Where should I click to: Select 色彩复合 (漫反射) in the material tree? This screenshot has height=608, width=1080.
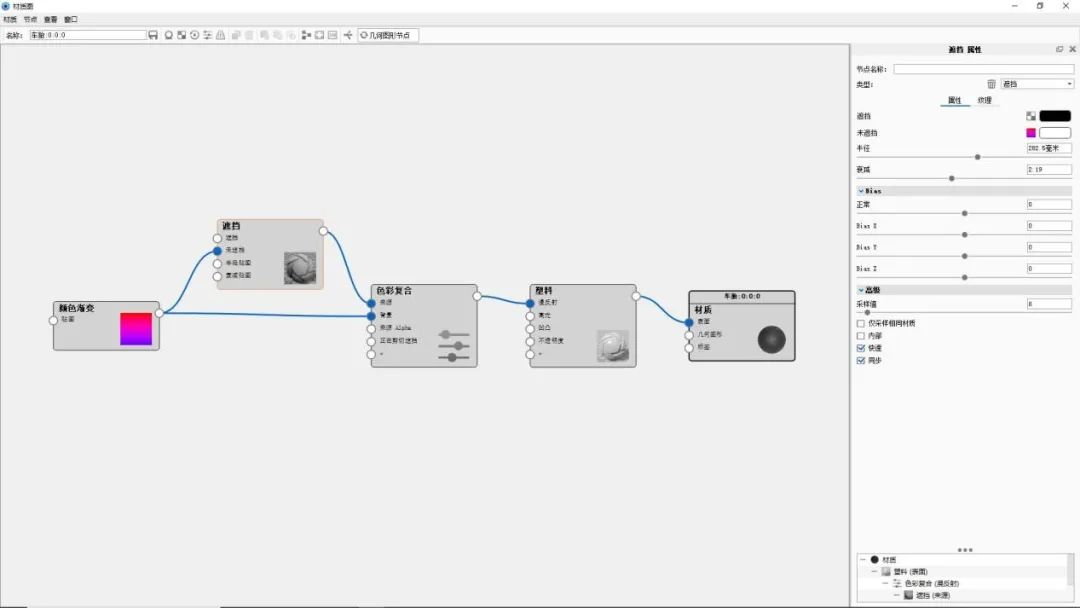point(931,583)
